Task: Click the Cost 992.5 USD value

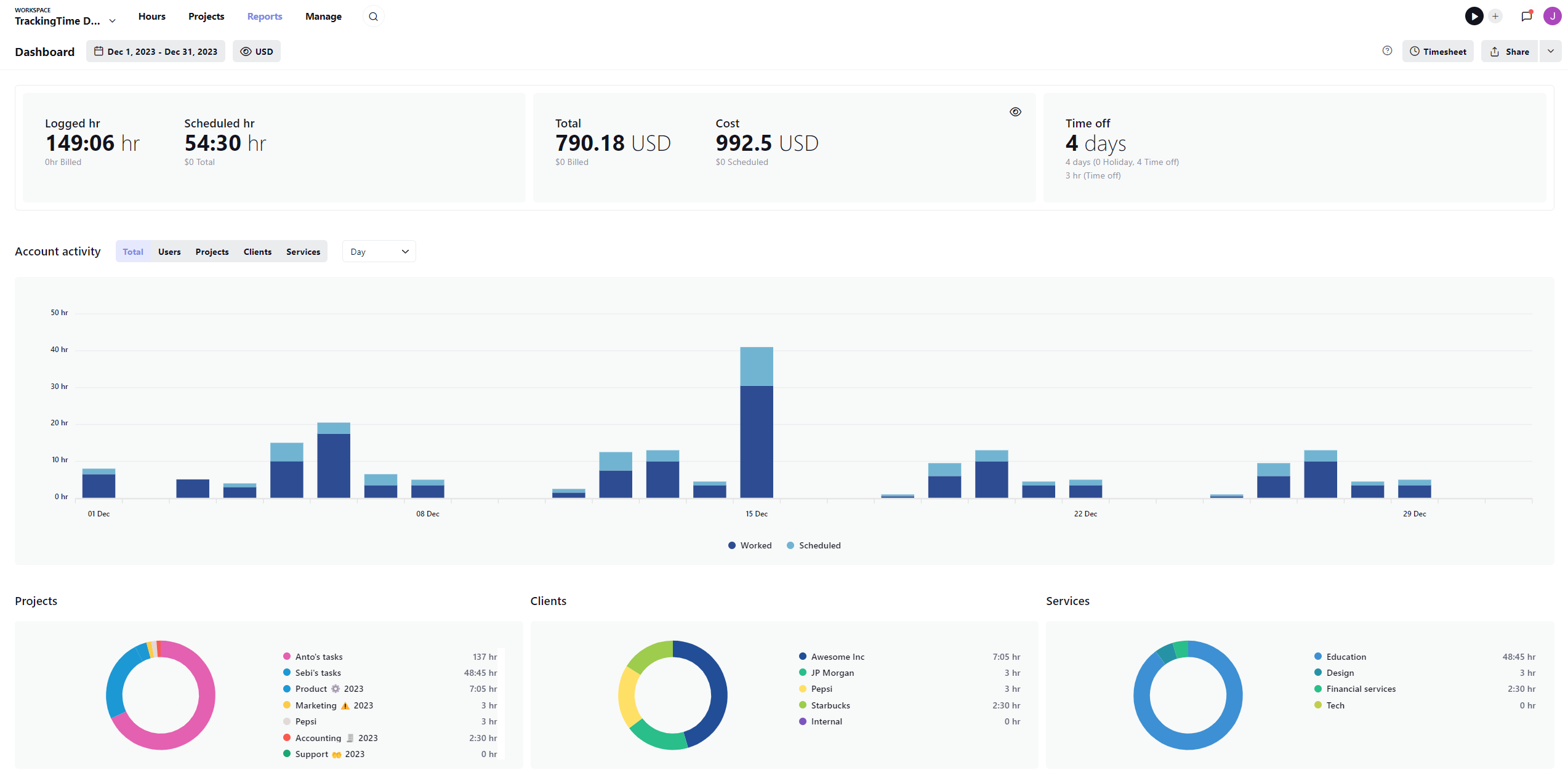Action: tap(767, 143)
